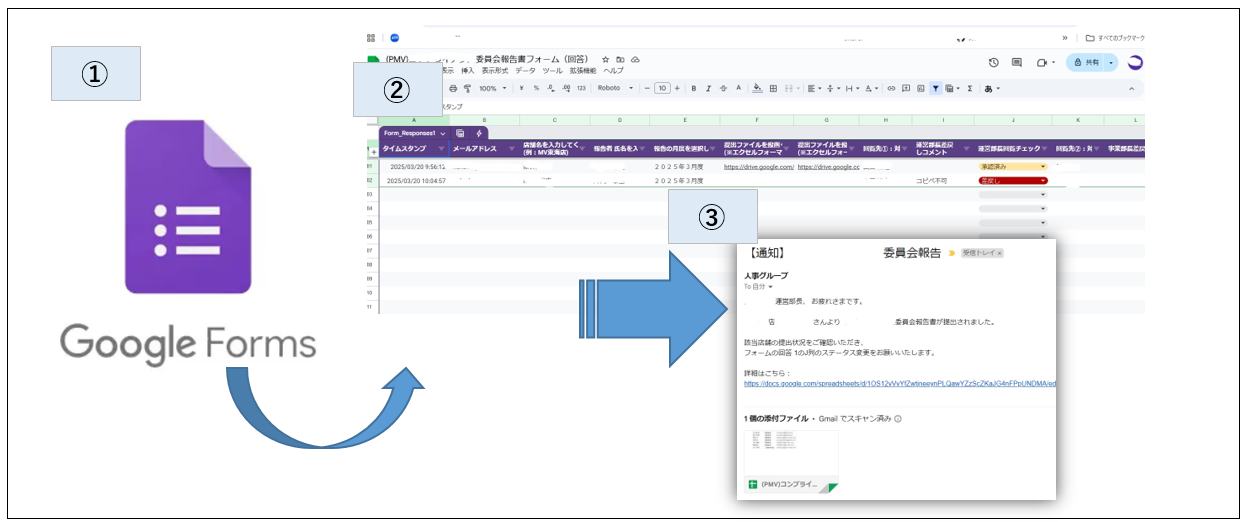
Task: Show Gmail scan info icon
Action: click(x=898, y=418)
